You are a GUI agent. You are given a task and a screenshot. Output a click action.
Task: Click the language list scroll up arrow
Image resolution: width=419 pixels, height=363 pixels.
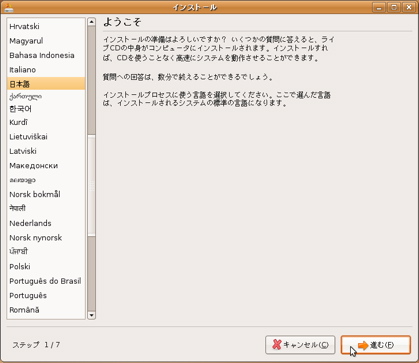91,22
